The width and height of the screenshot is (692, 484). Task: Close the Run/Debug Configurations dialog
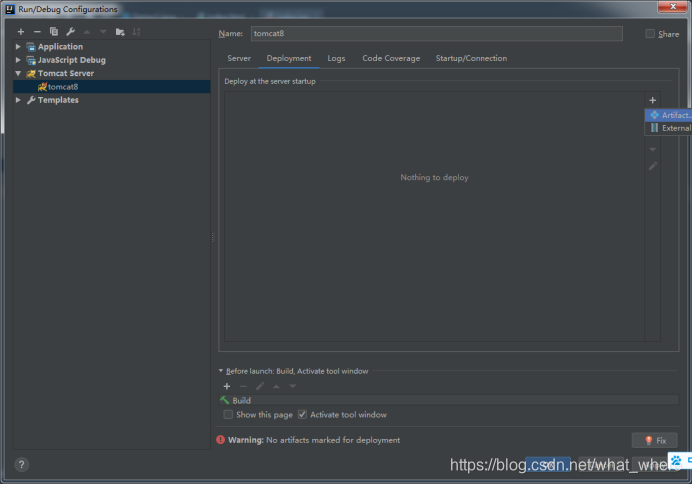[672, 6]
